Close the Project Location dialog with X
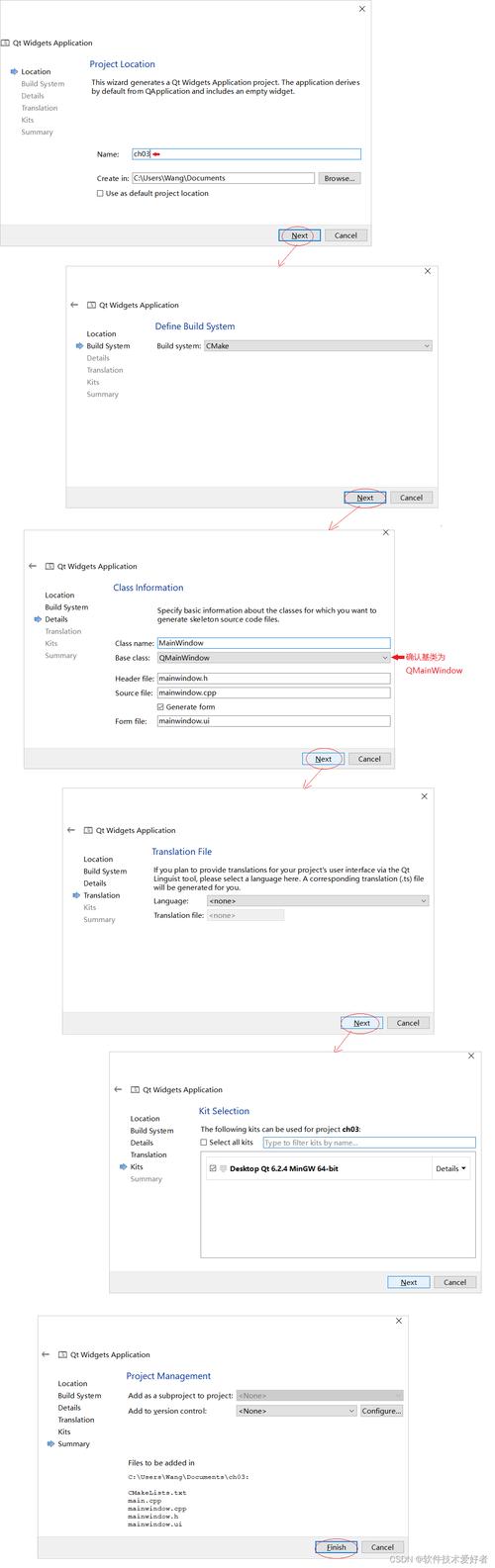The image size is (495, 1568). (362, 9)
